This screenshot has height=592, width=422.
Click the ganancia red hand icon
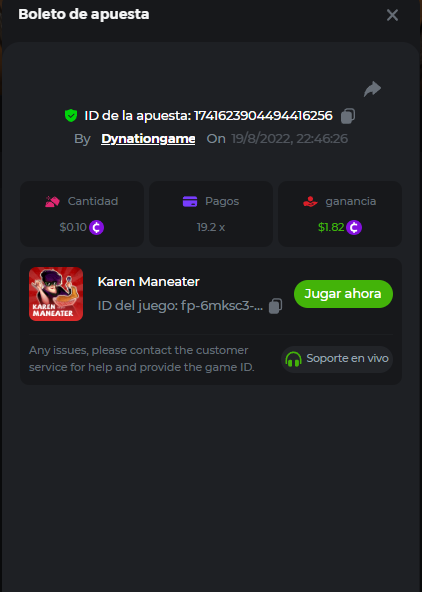coord(310,201)
